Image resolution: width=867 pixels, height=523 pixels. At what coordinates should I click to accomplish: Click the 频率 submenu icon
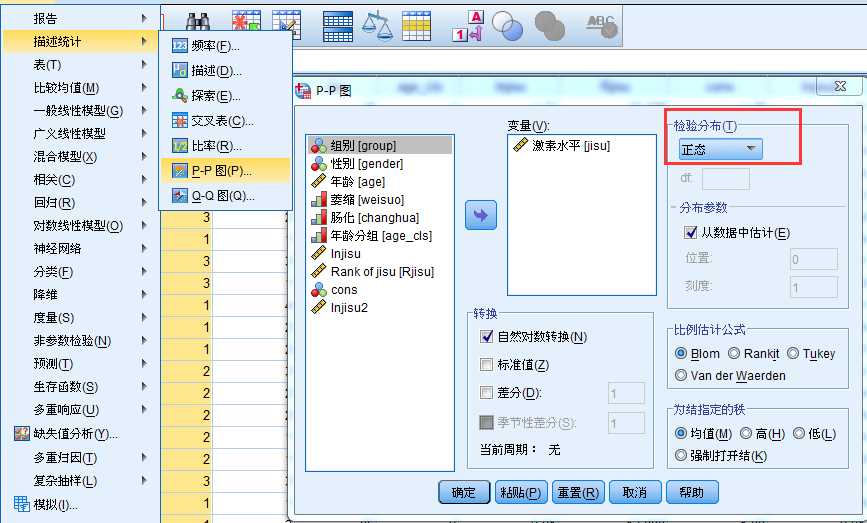click(x=180, y=45)
